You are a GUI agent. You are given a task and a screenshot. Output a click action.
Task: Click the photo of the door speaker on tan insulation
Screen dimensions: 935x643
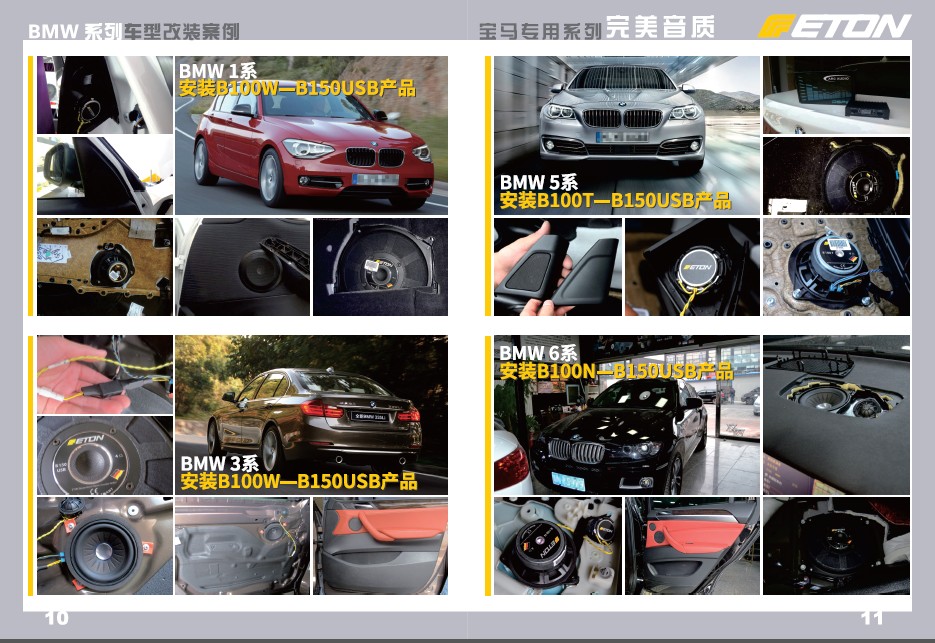[105, 267]
